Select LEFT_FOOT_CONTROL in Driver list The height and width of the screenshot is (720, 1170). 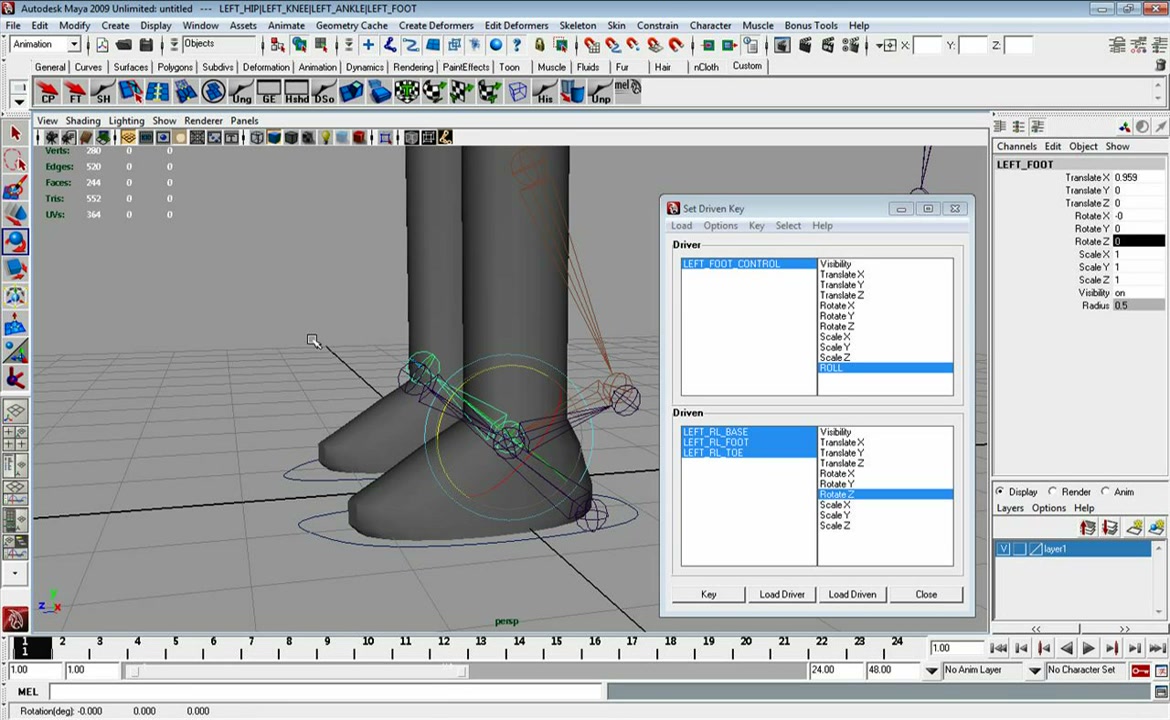(x=748, y=264)
